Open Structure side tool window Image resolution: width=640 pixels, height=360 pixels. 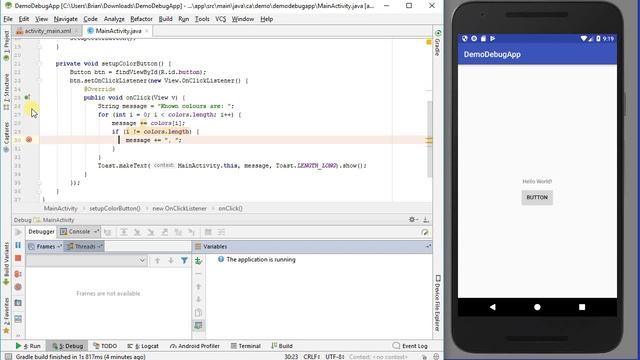point(6,92)
